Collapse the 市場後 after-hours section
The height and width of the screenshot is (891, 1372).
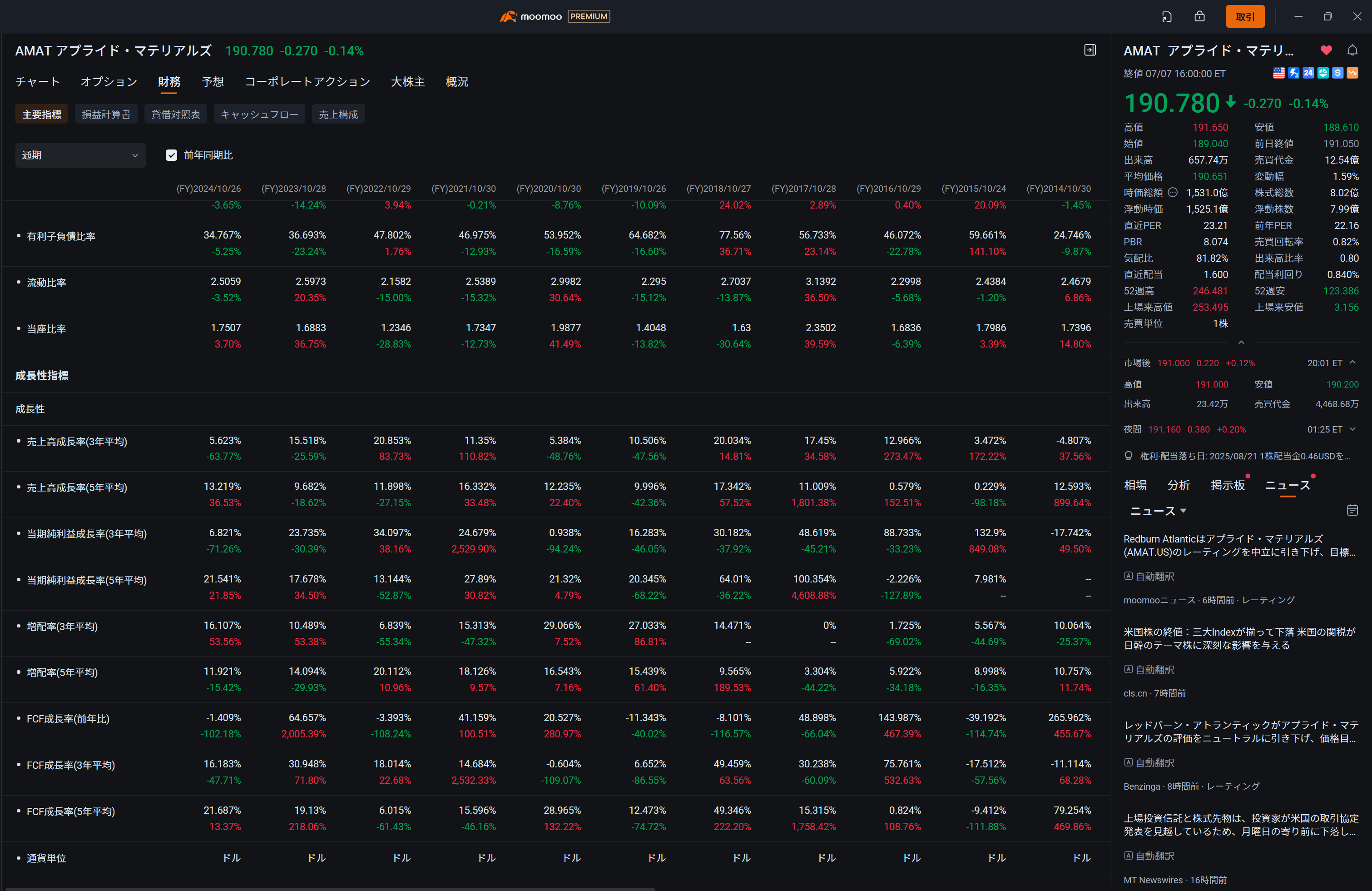pos(1352,363)
